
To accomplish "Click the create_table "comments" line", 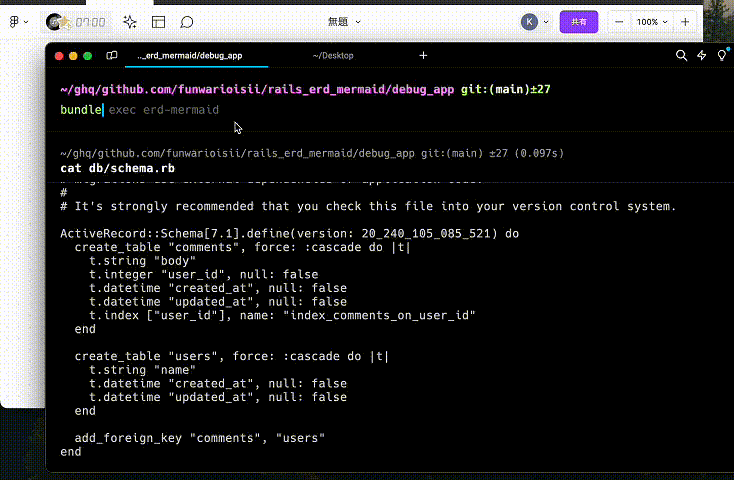I will click(242, 247).
